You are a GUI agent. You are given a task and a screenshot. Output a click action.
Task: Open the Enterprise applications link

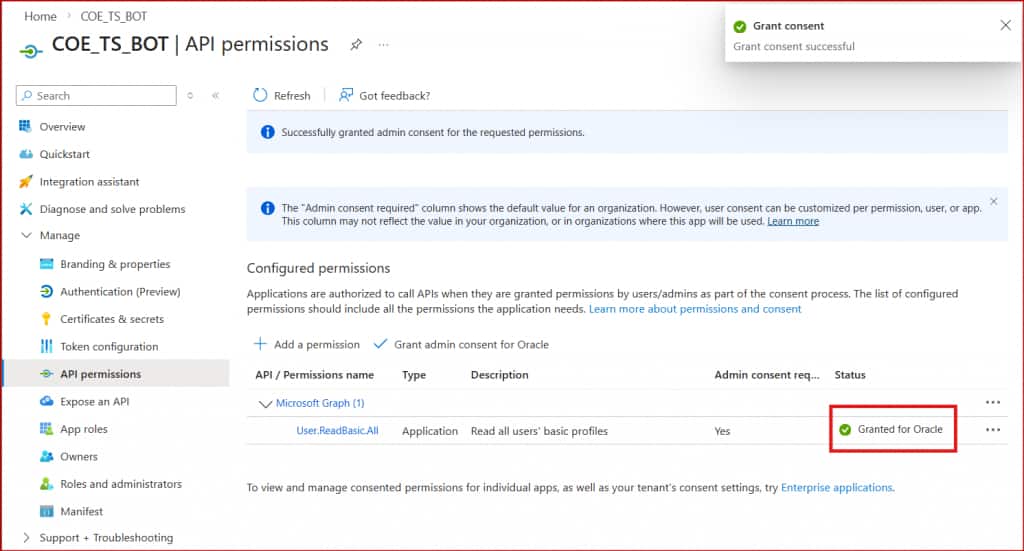coord(836,488)
